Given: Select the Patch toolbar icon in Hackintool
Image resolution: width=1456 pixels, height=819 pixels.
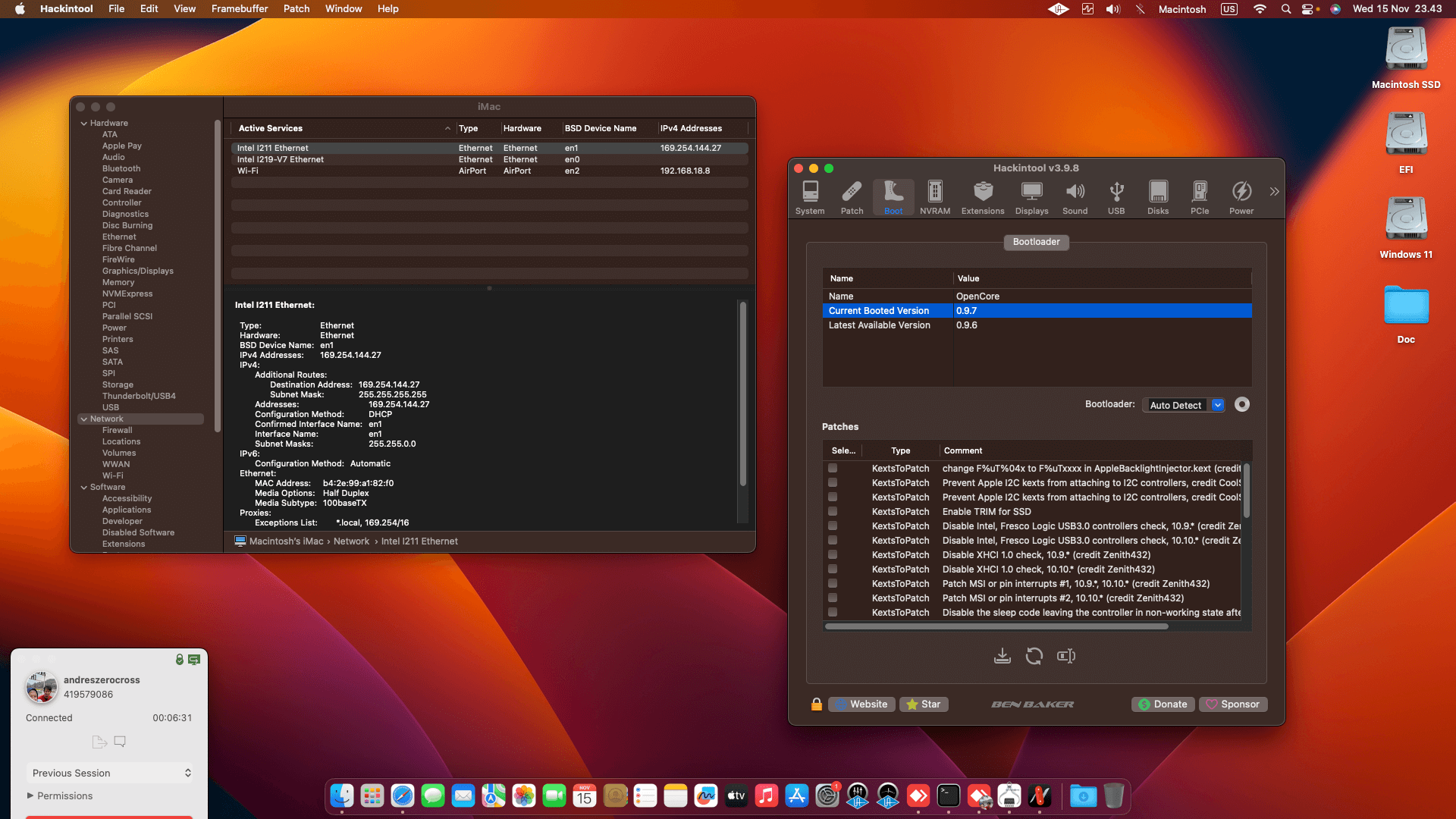Looking at the screenshot, I should click(852, 198).
